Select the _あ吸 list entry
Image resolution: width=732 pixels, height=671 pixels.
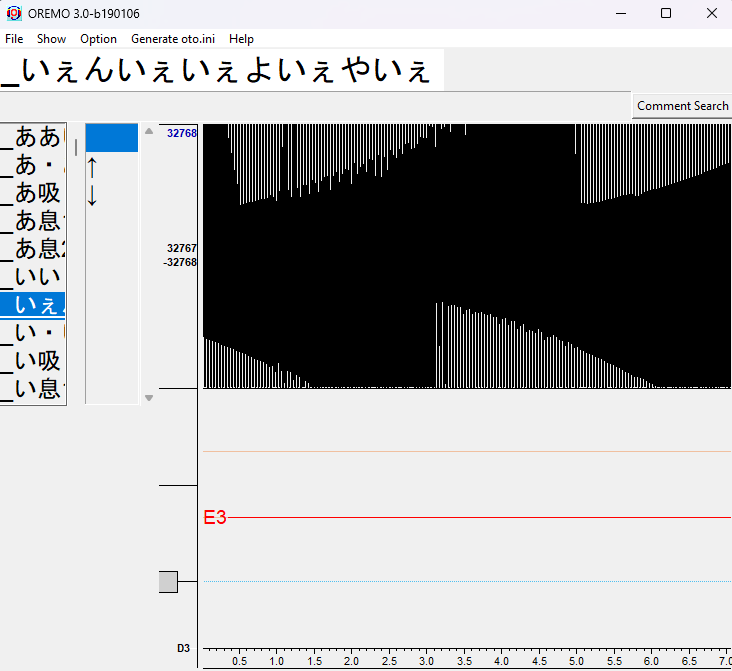tap(33, 193)
